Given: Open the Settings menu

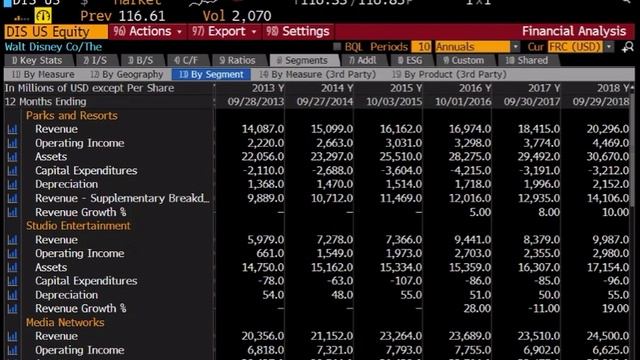Looking at the screenshot, I should tap(298, 31).
